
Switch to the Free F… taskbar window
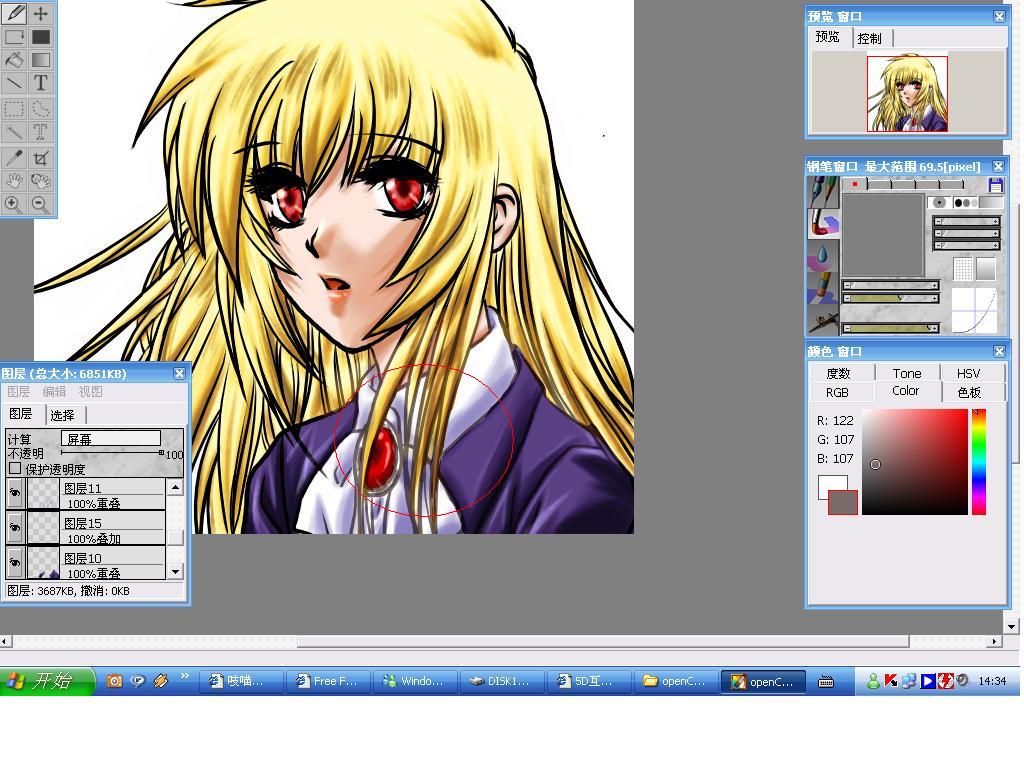click(x=330, y=681)
